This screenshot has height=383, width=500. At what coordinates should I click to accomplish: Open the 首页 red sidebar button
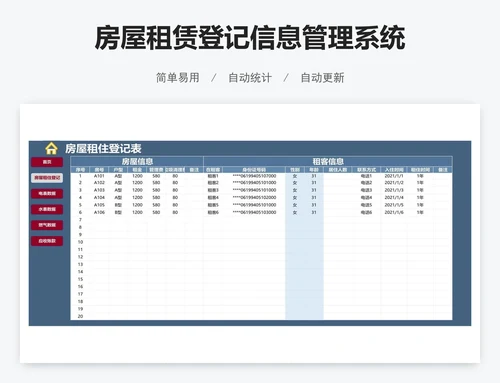tap(47, 162)
